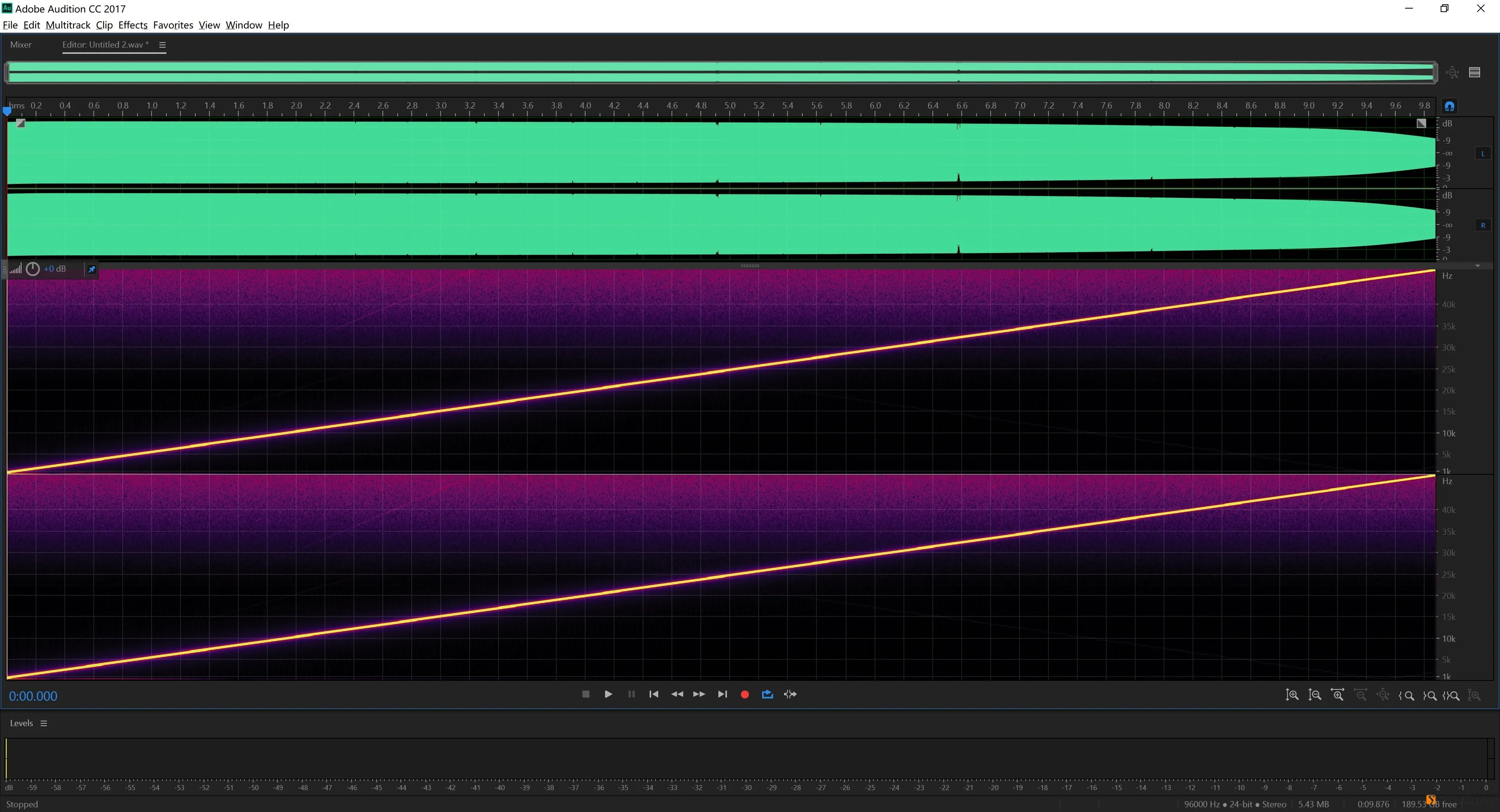The height and width of the screenshot is (812, 1500).
Task: Click the 96000 Hz 24-bit Stereo status text
Action: point(1234,804)
